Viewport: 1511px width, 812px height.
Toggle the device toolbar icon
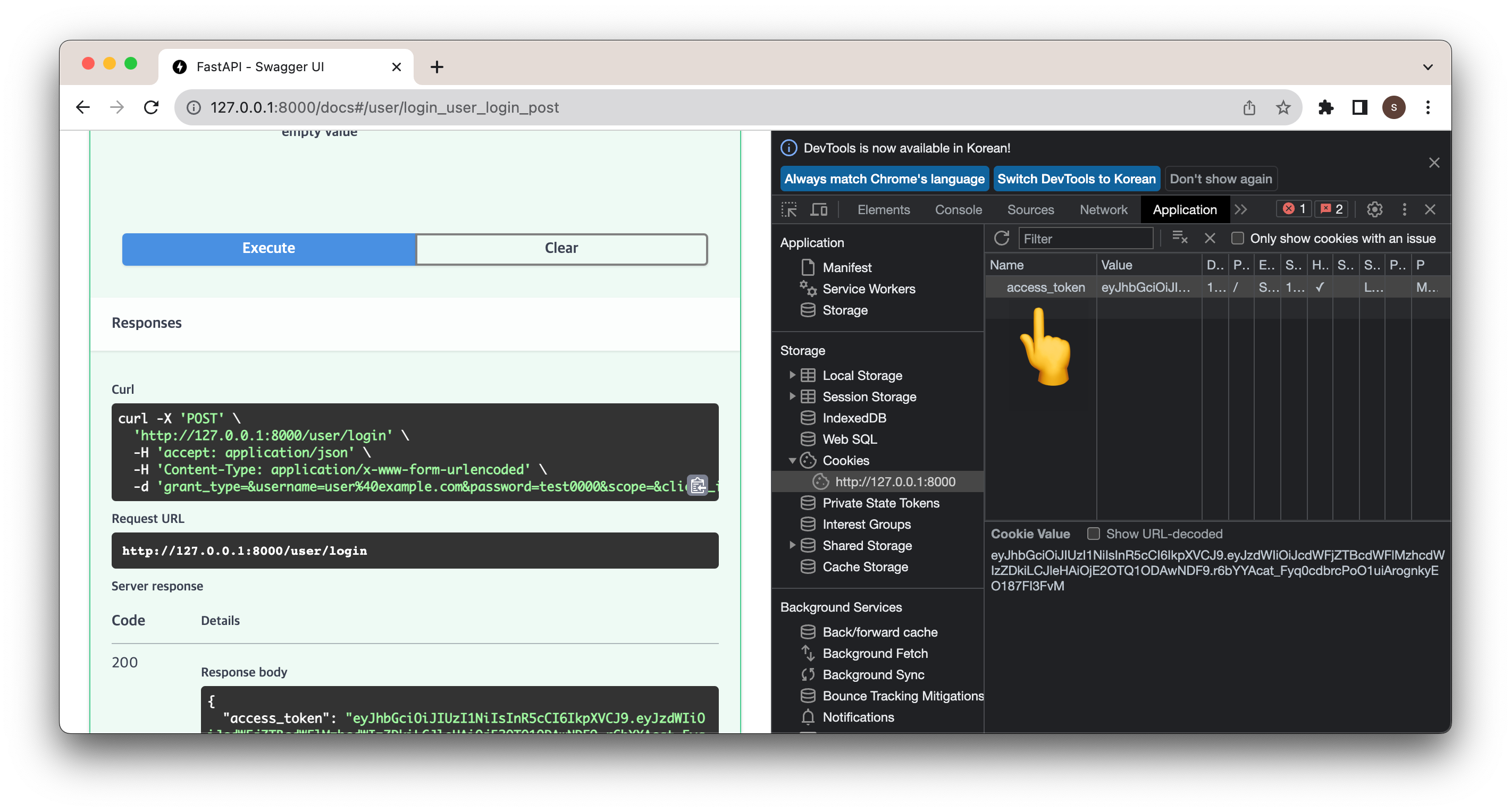[818, 209]
